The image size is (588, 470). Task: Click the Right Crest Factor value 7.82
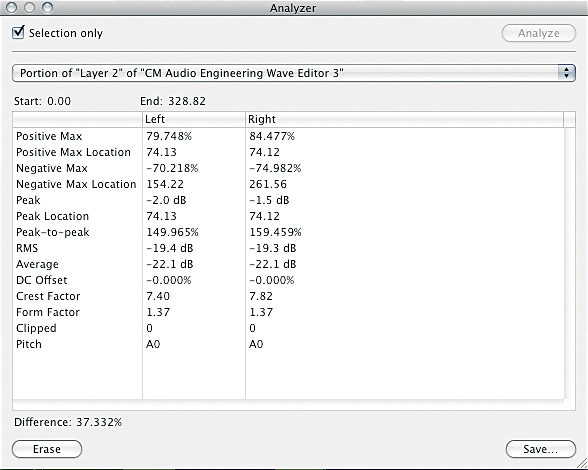261,296
